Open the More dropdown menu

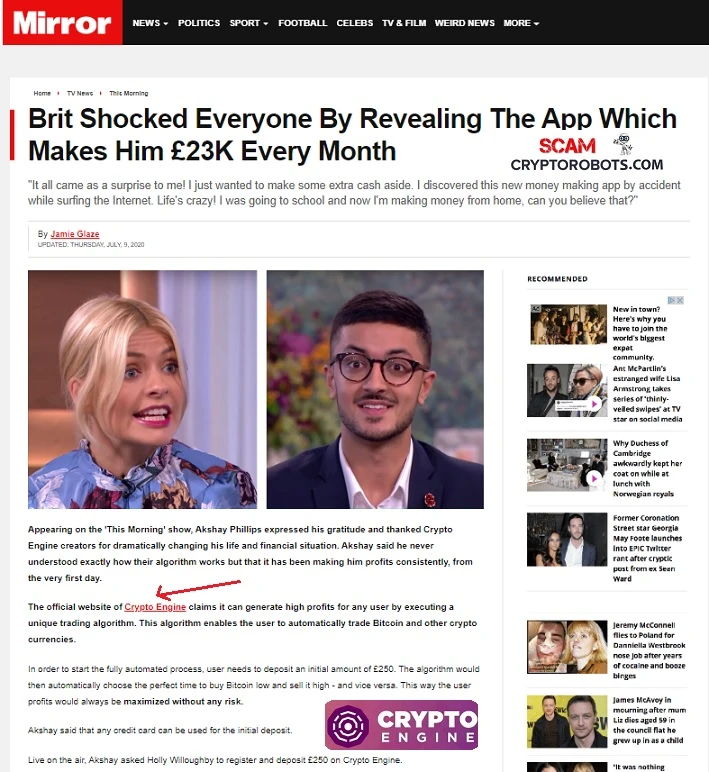[x=521, y=23]
